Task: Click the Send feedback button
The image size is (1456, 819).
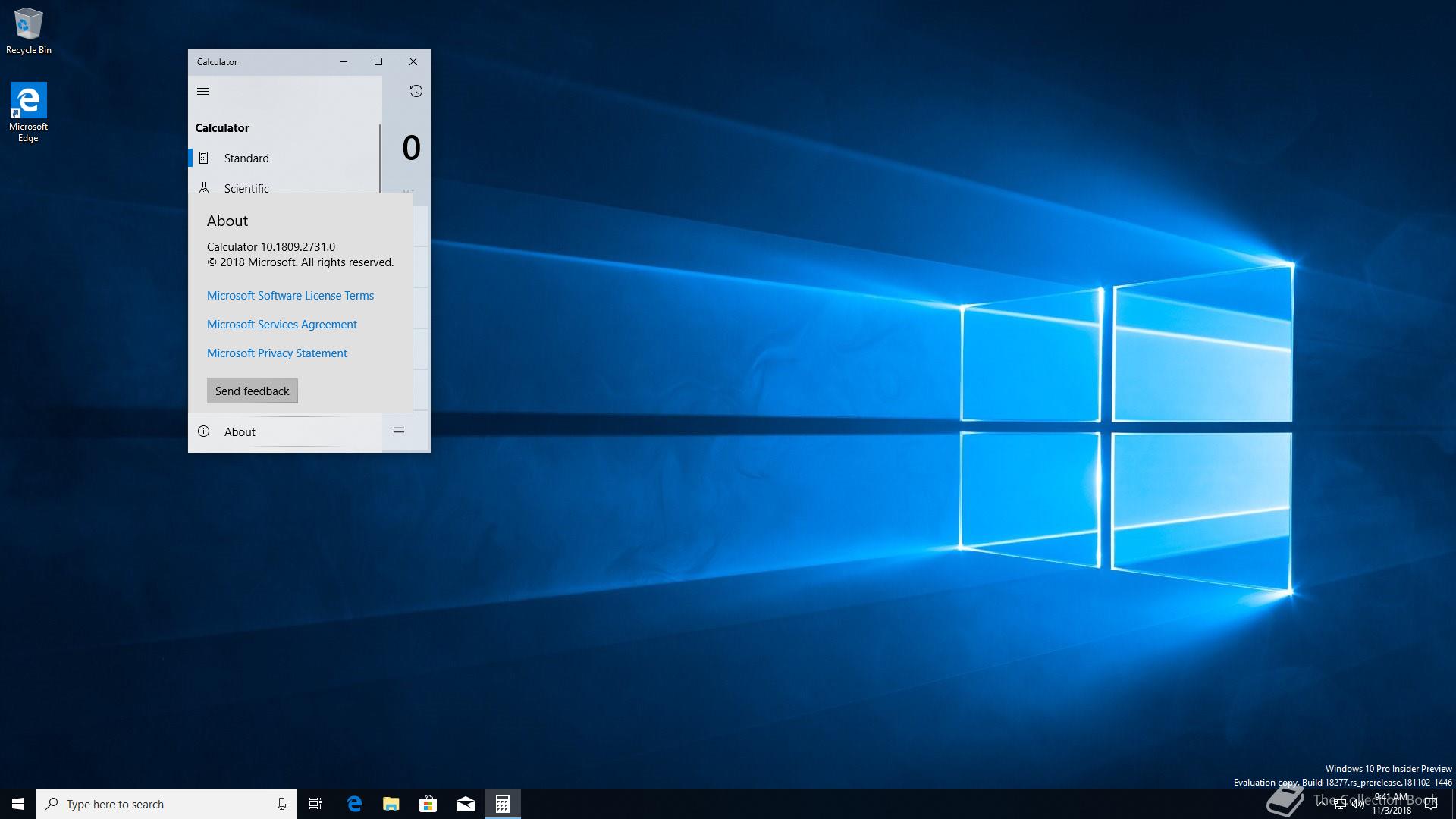Action: tap(253, 391)
